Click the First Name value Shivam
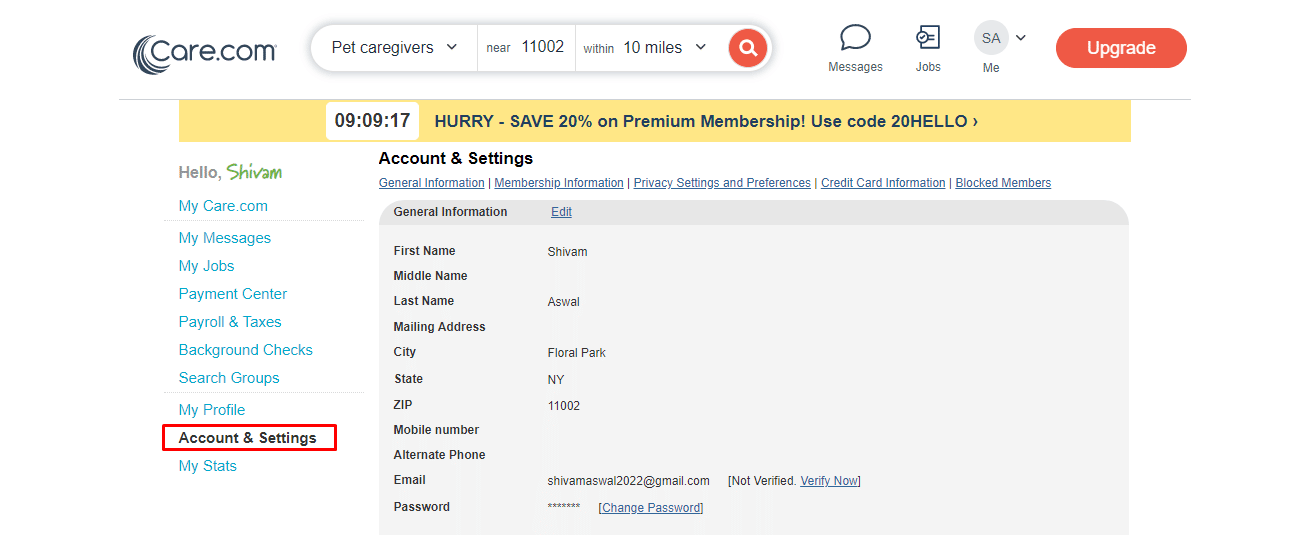Image resolution: width=1304 pixels, height=553 pixels. point(568,252)
